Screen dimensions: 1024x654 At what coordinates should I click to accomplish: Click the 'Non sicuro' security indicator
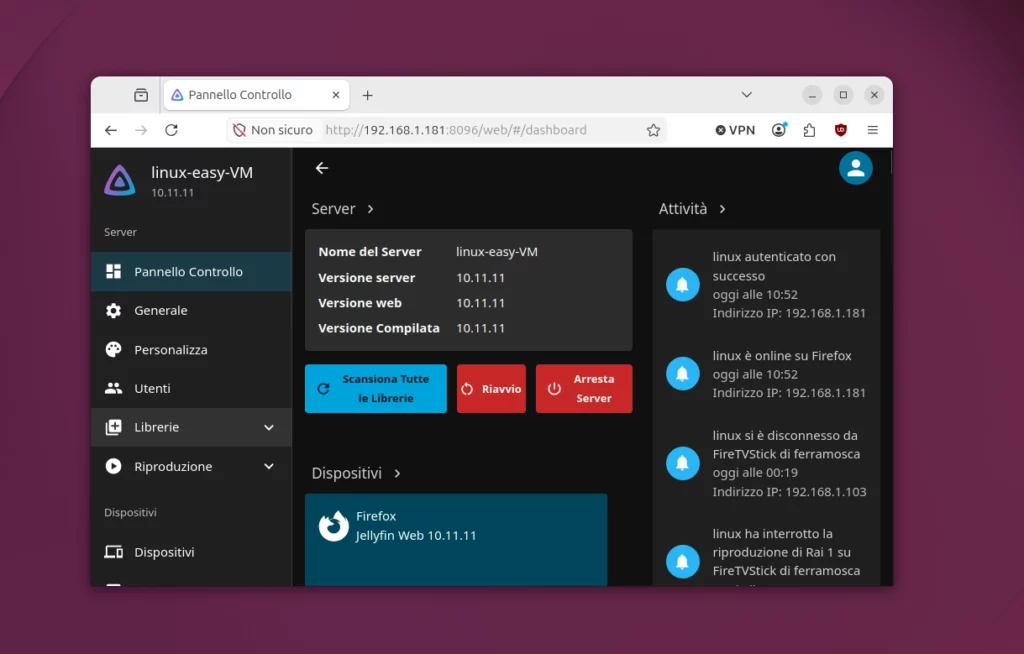pyautogui.click(x=273, y=130)
